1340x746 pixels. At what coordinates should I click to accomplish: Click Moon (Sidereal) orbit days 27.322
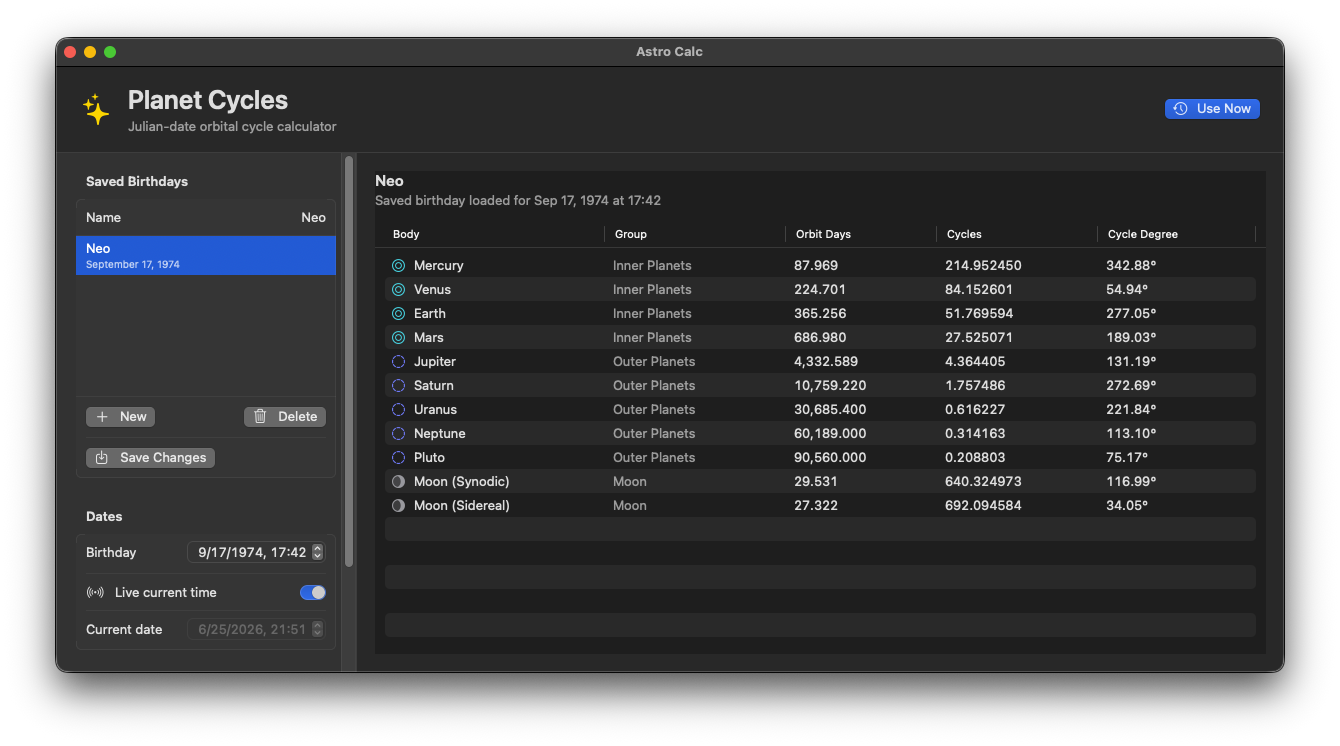click(816, 506)
